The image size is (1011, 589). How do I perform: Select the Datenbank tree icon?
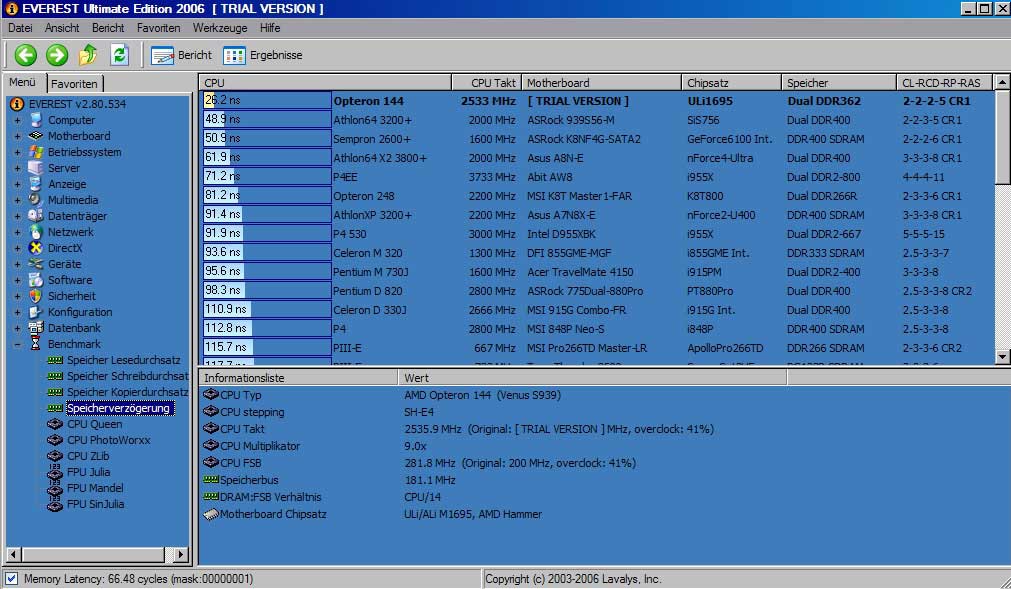click(x=36, y=328)
